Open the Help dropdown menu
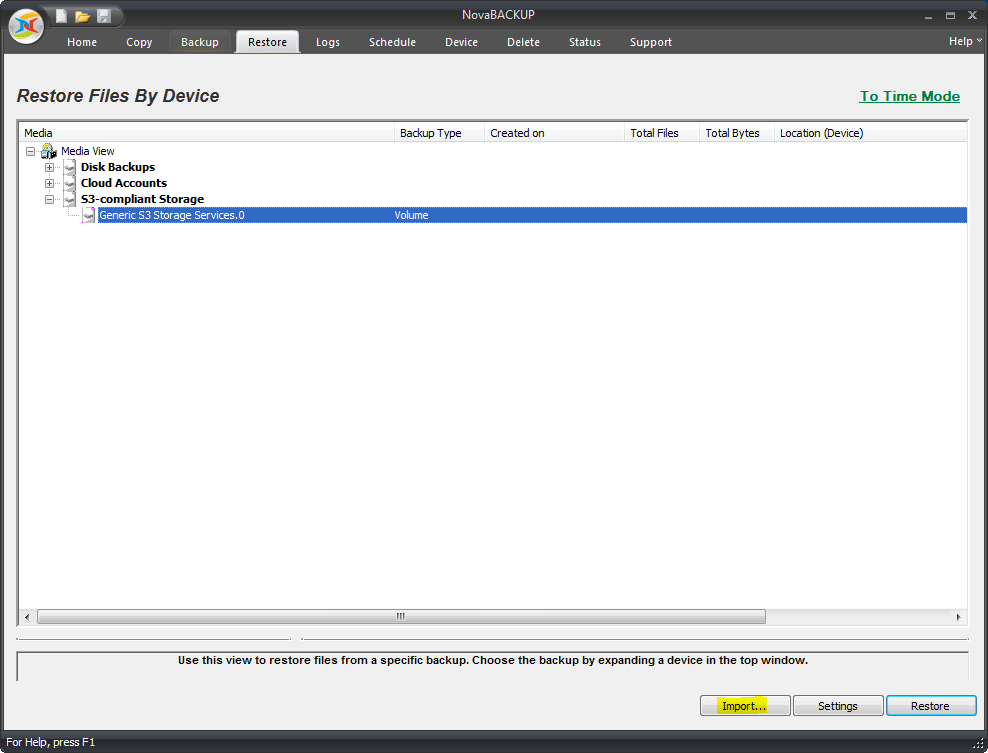988x753 pixels. tap(965, 41)
